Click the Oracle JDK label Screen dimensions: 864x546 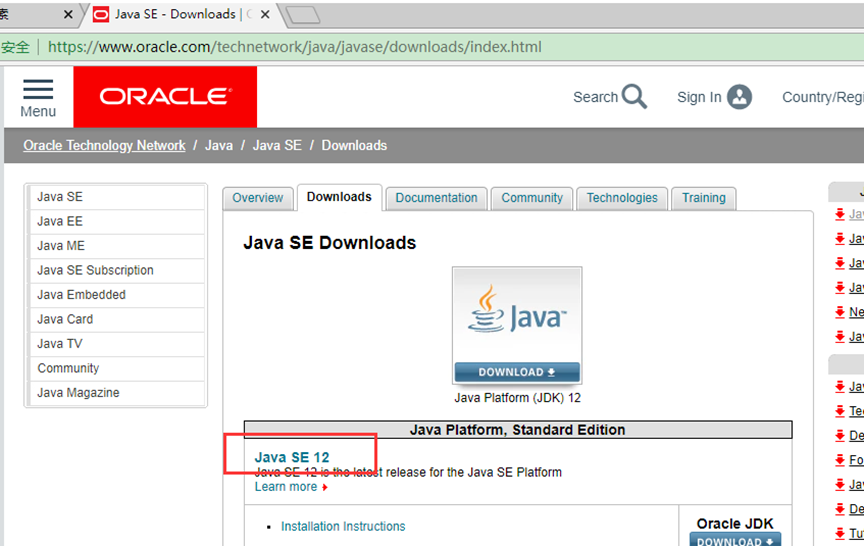(735, 523)
